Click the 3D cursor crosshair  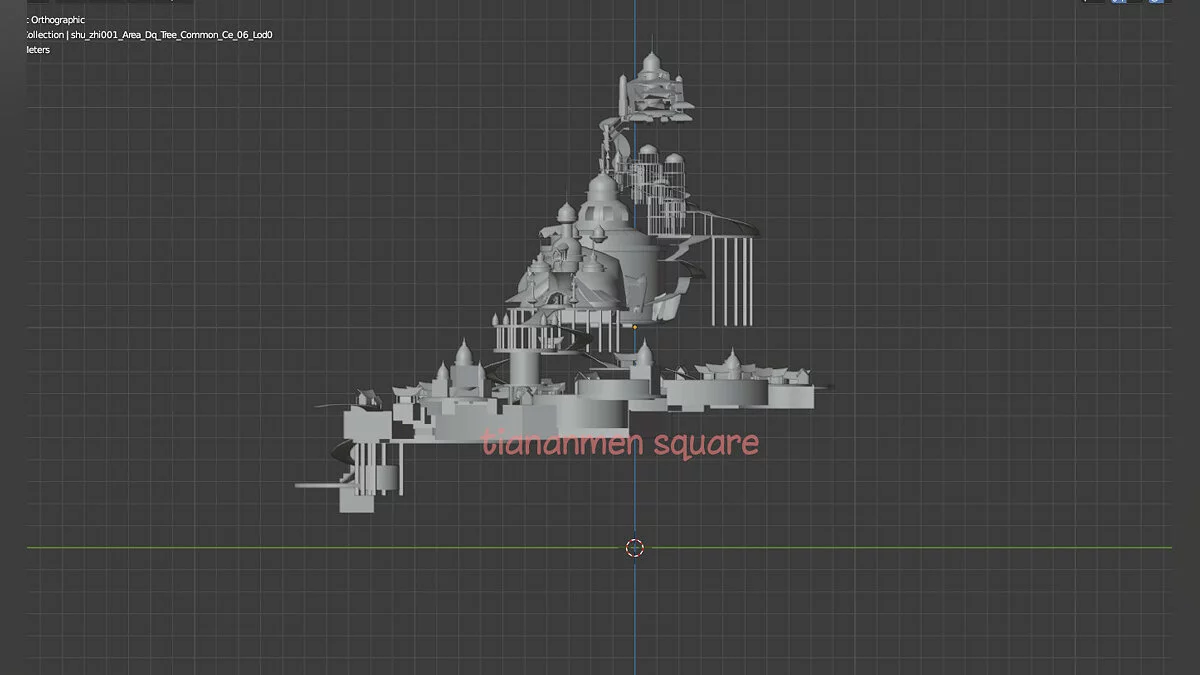[x=635, y=547]
